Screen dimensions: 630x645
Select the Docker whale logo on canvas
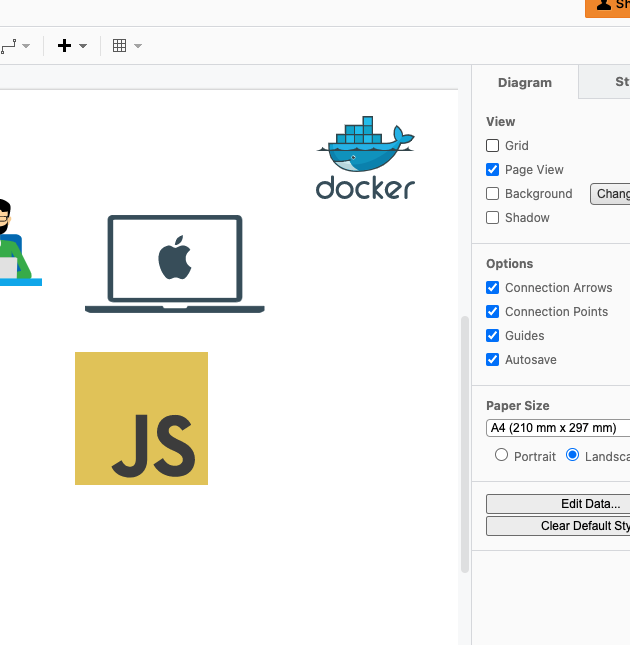coord(365,158)
